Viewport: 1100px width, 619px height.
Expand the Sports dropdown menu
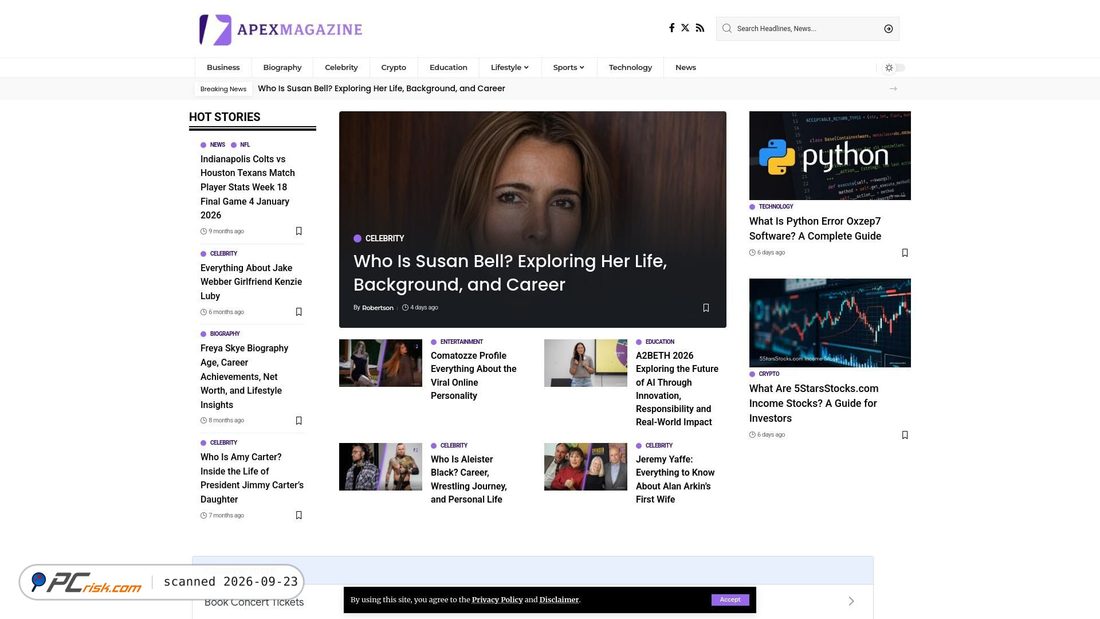point(568,67)
